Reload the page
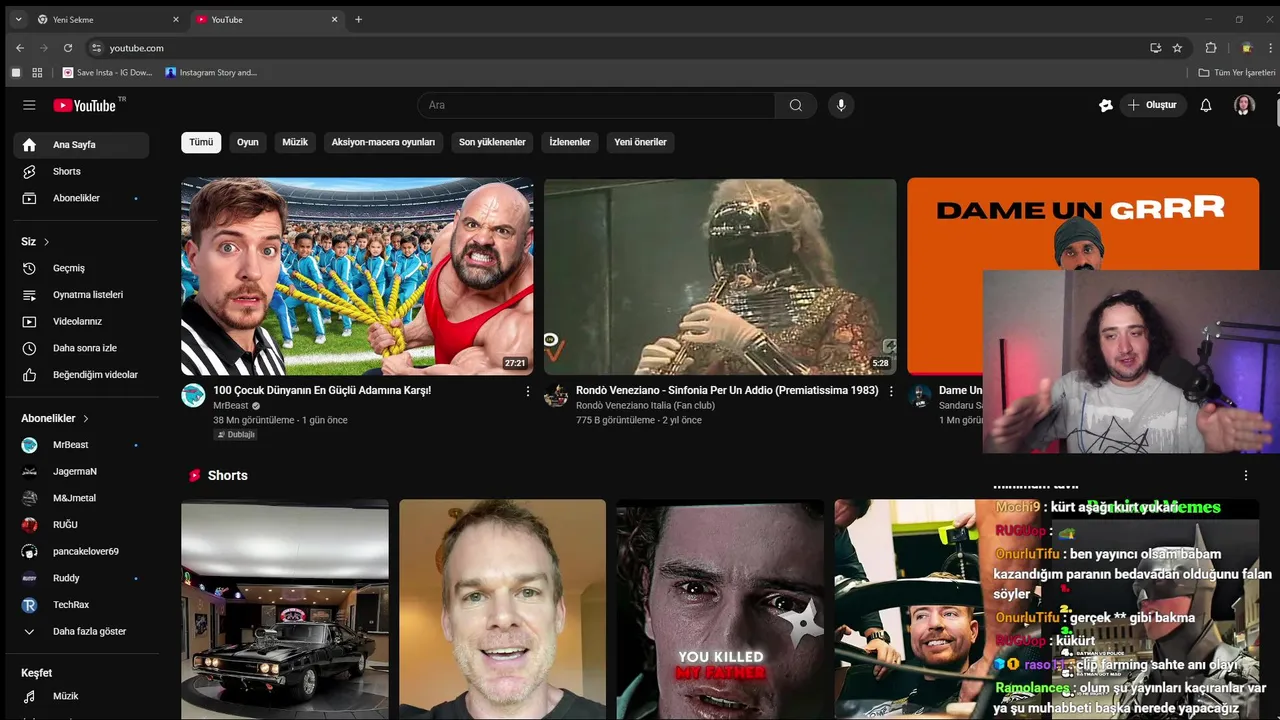This screenshot has height=720, width=1280. (68, 48)
